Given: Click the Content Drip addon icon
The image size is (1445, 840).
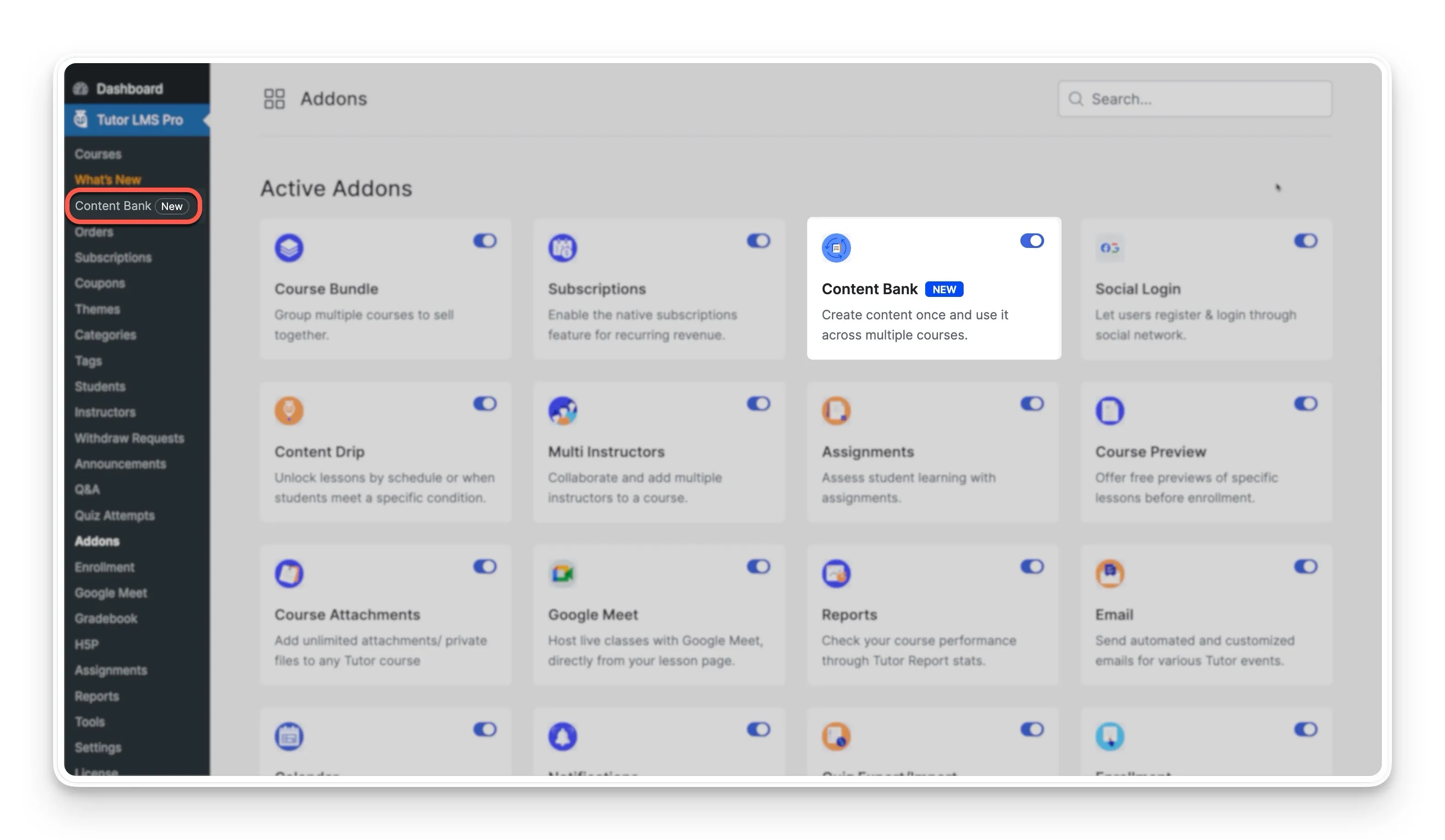Looking at the screenshot, I should pyautogui.click(x=288, y=410).
